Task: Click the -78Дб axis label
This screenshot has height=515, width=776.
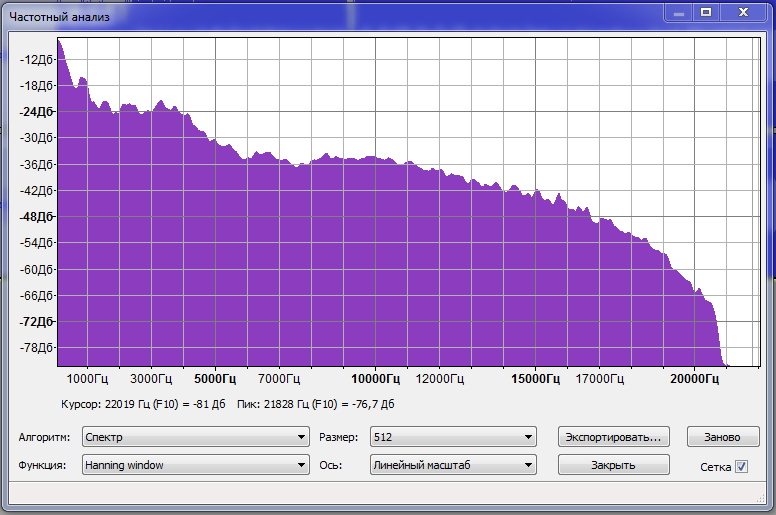Action: 36,348
